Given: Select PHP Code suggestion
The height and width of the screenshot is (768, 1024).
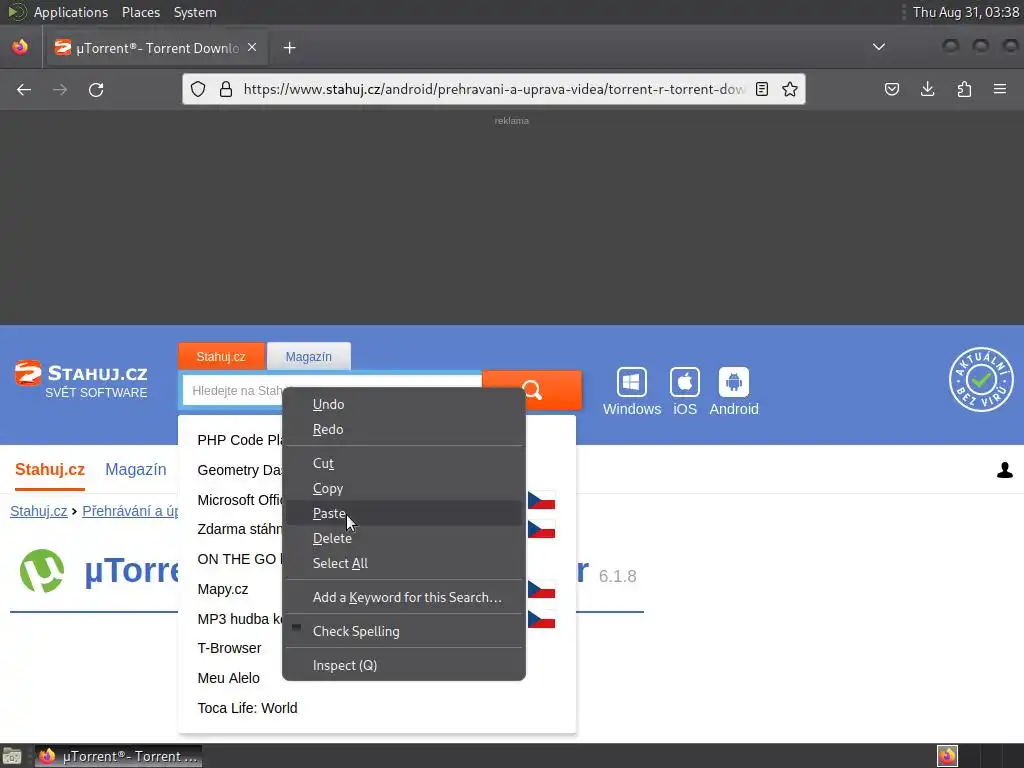Looking at the screenshot, I should tap(240, 440).
